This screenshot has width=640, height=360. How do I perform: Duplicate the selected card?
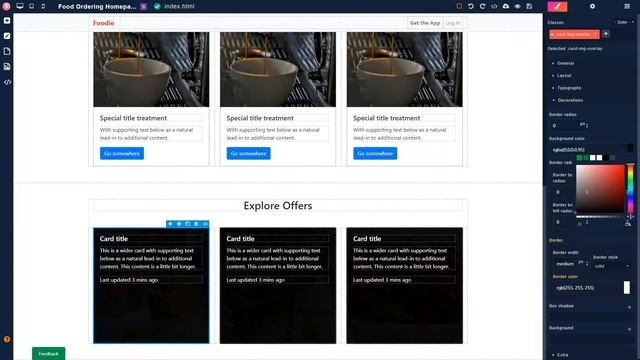[187, 224]
